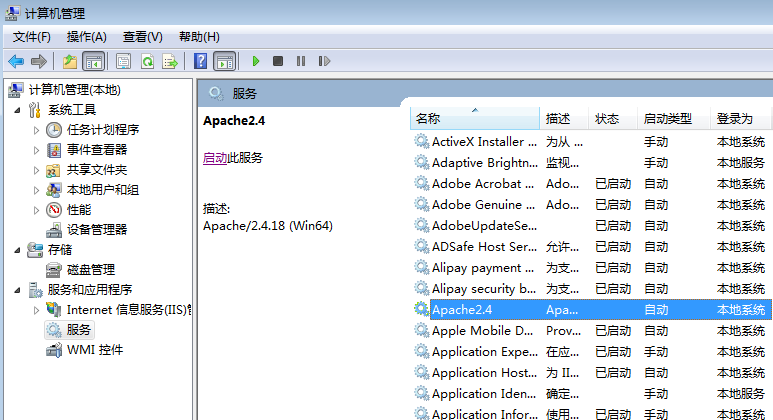Select the Apple Mobile Device service row
The height and width of the screenshot is (420, 773).
[481, 330]
